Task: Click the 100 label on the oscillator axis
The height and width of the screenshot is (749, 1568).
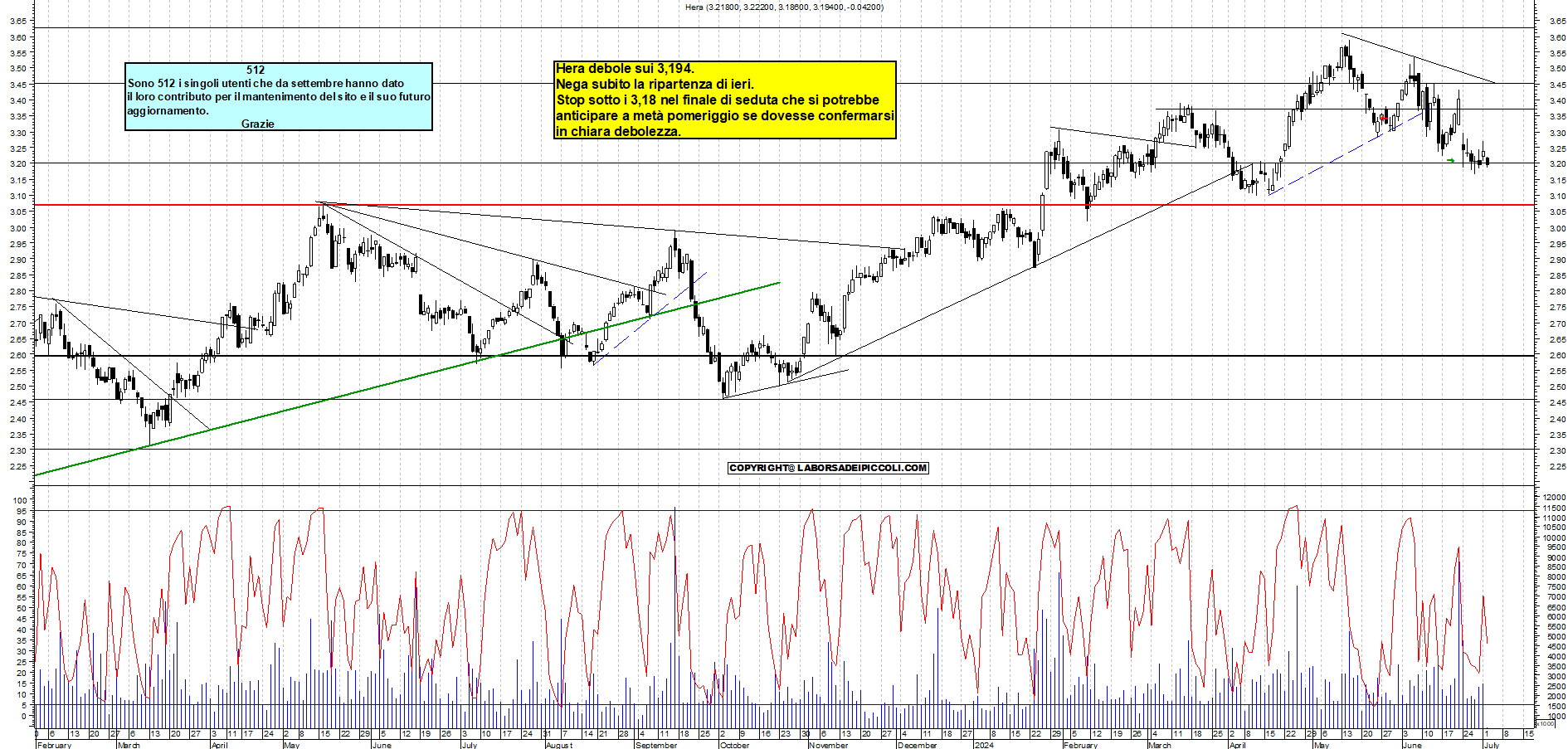Action: pos(20,501)
